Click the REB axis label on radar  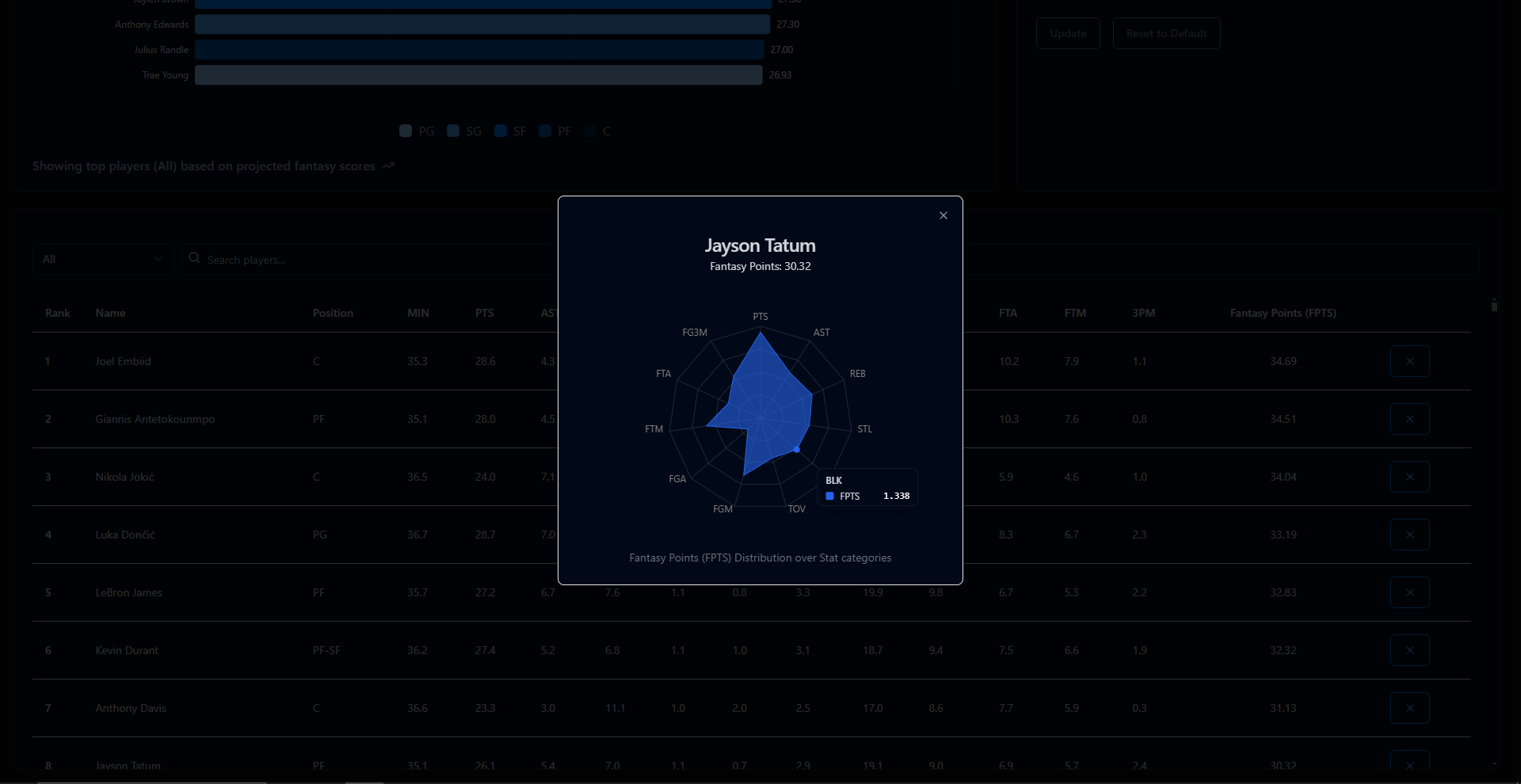coord(857,374)
